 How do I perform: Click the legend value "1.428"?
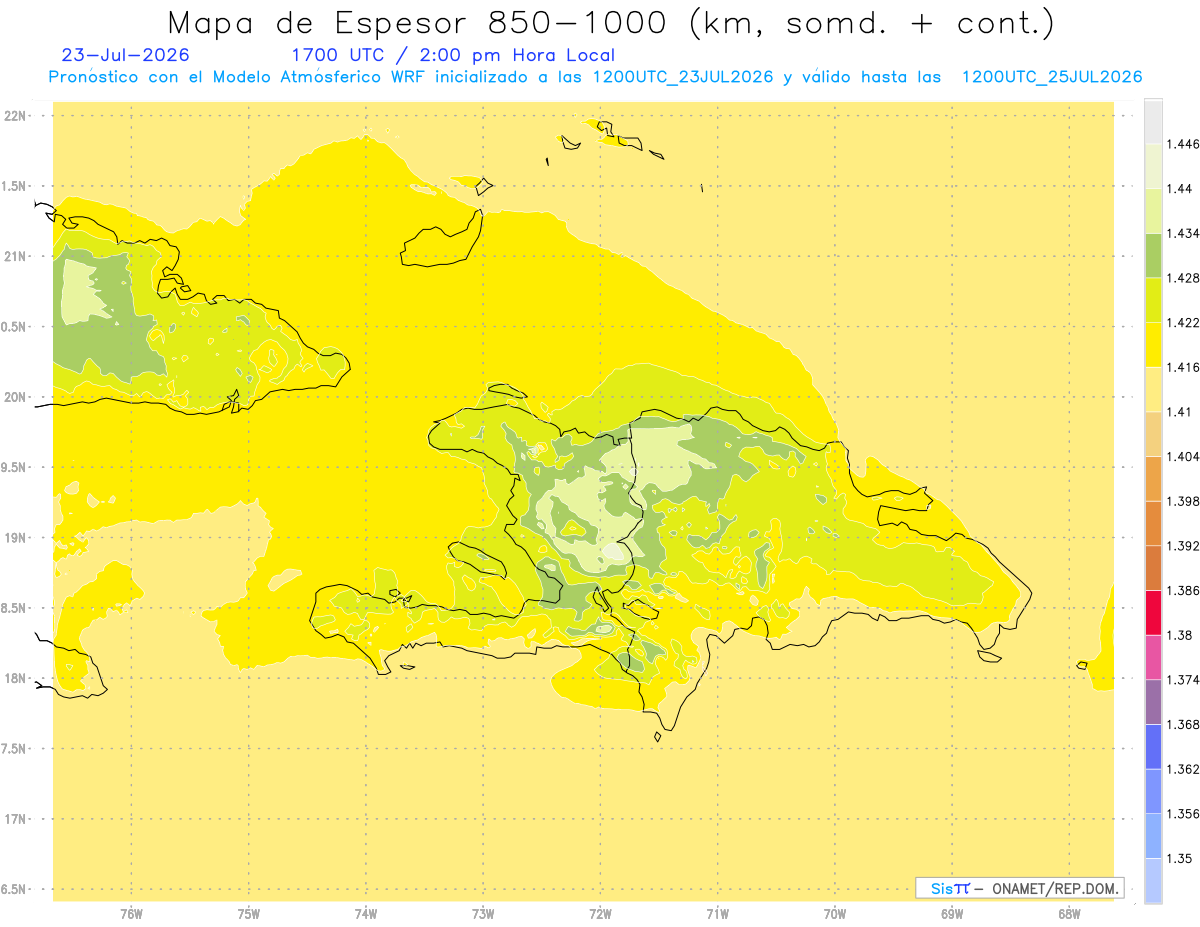click(1183, 278)
